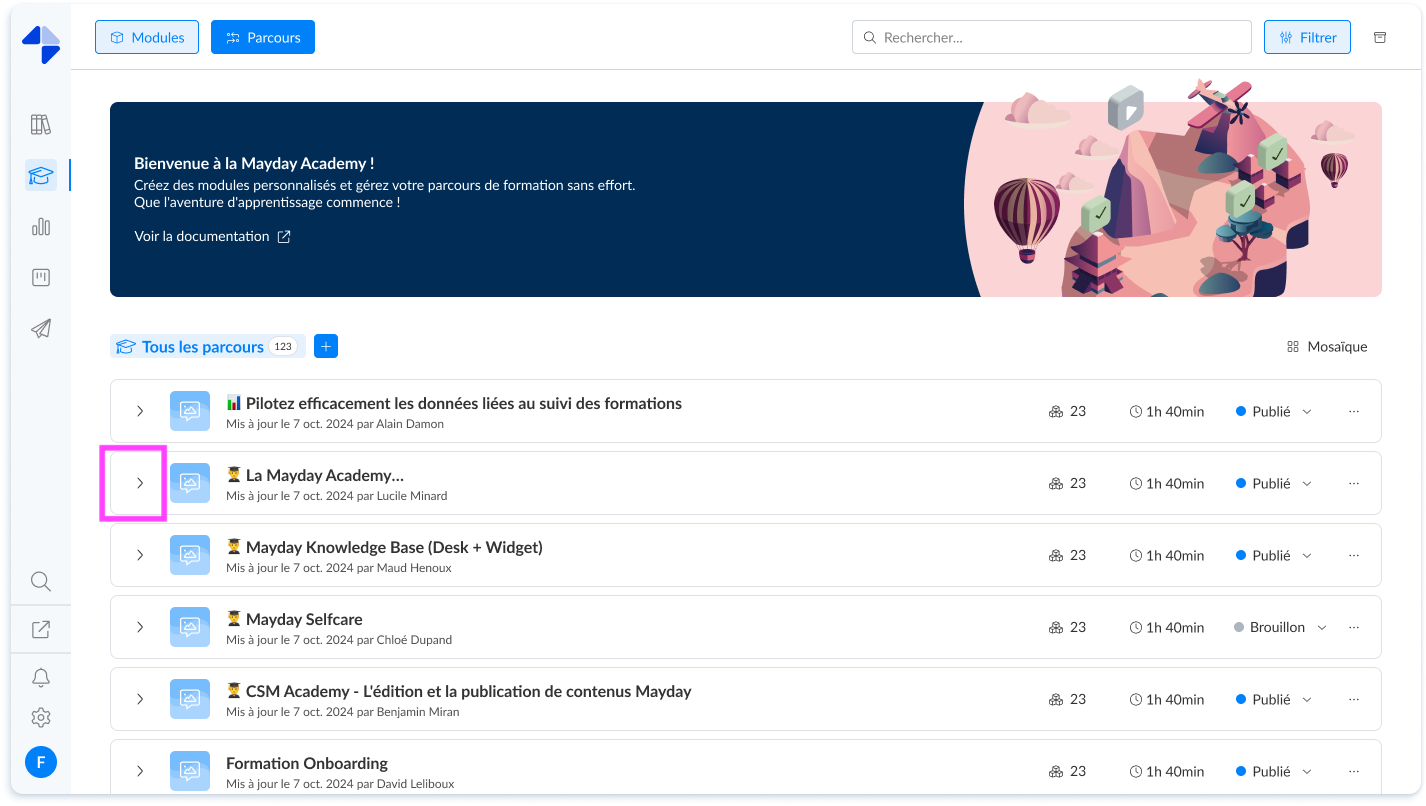Click inside the Rechercher search field
The height and width of the screenshot is (806, 1426).
pos(1051,37)
